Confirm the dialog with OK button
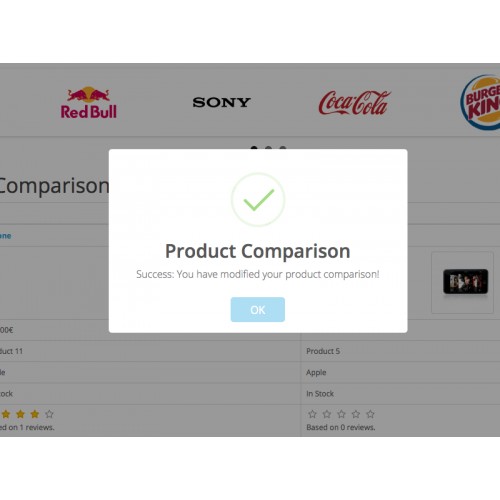The width and height of the screenshot is (500, 500). click(258, 310)
